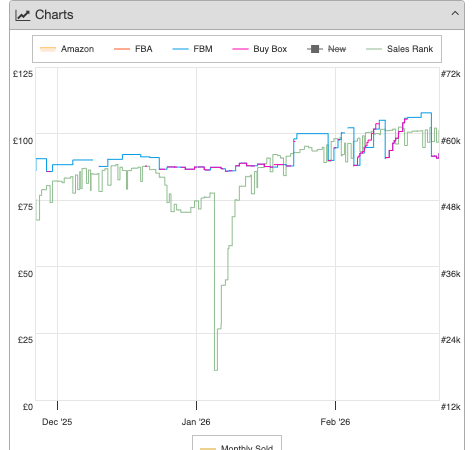
Task: Click the Sales Rank green swatch
Action: (374, 49)
